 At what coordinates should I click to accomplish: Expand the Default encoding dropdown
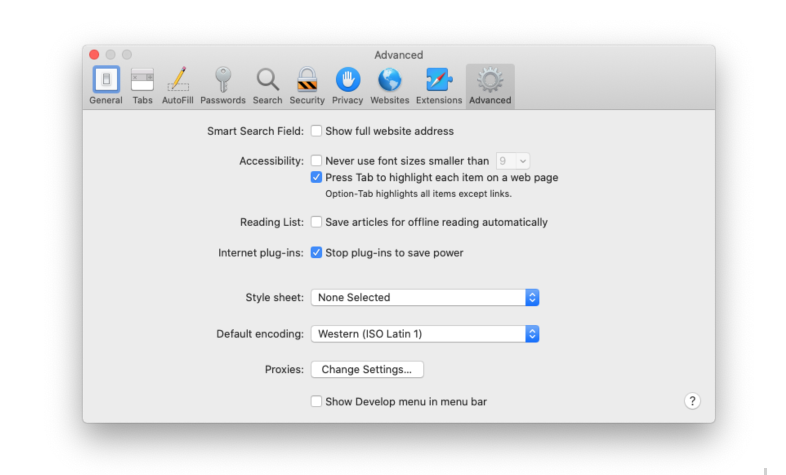pos(425,333)
